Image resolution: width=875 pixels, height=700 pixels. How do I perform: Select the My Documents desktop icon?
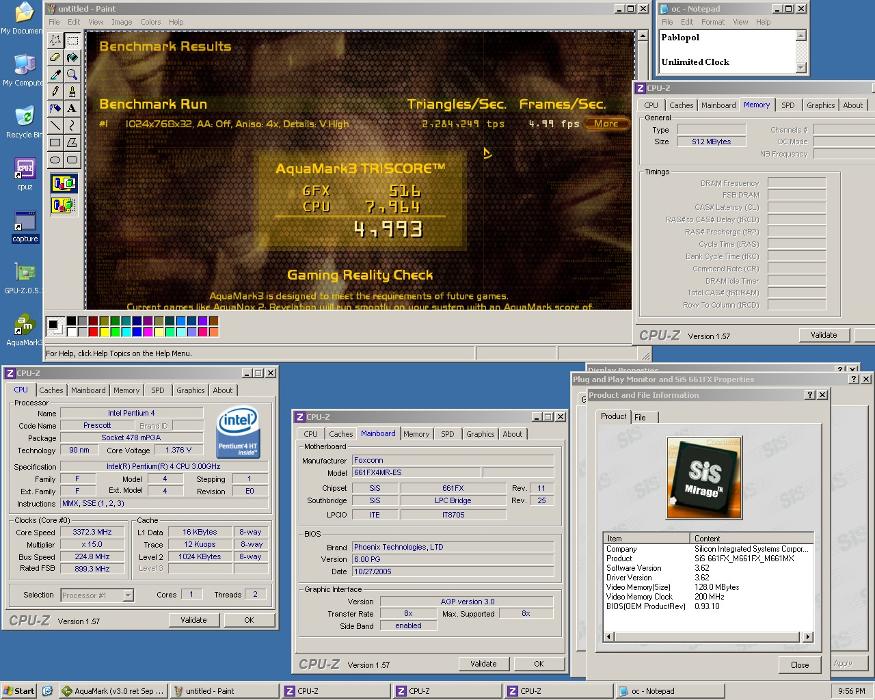21,19
